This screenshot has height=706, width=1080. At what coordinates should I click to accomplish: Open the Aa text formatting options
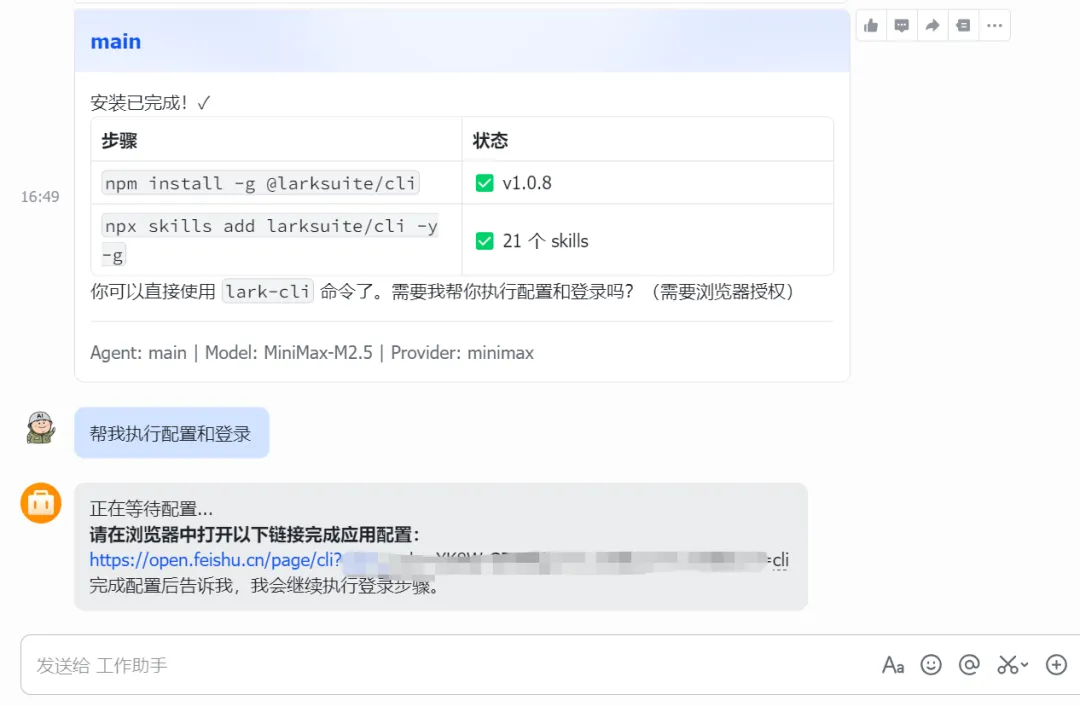(893, 665)
